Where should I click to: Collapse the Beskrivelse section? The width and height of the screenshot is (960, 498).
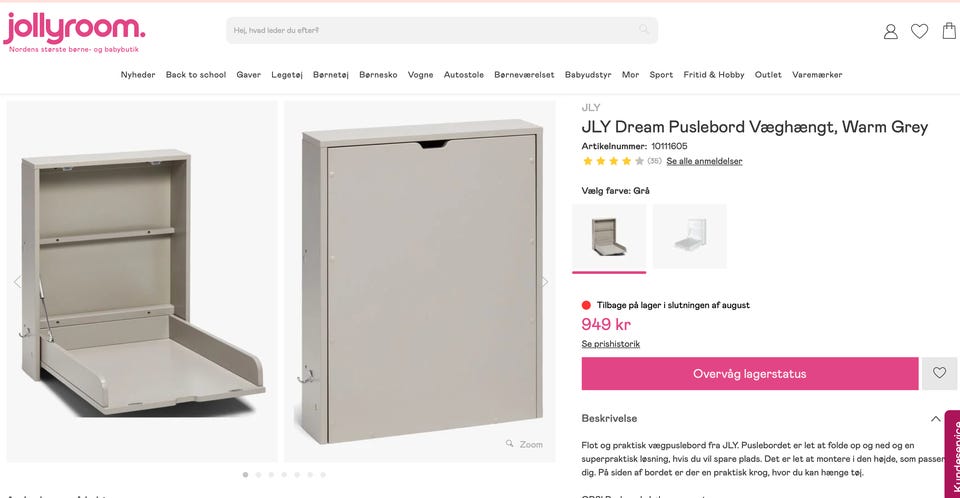936,419
